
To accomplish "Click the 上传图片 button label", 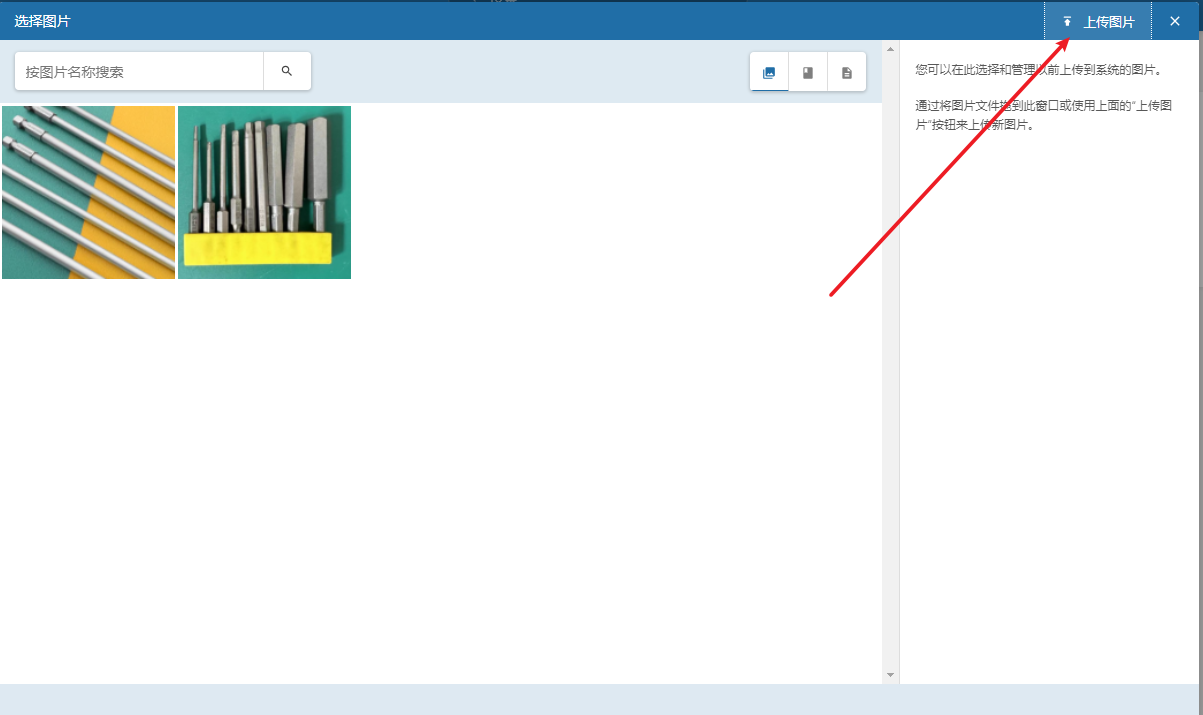I will [1109, 22].
